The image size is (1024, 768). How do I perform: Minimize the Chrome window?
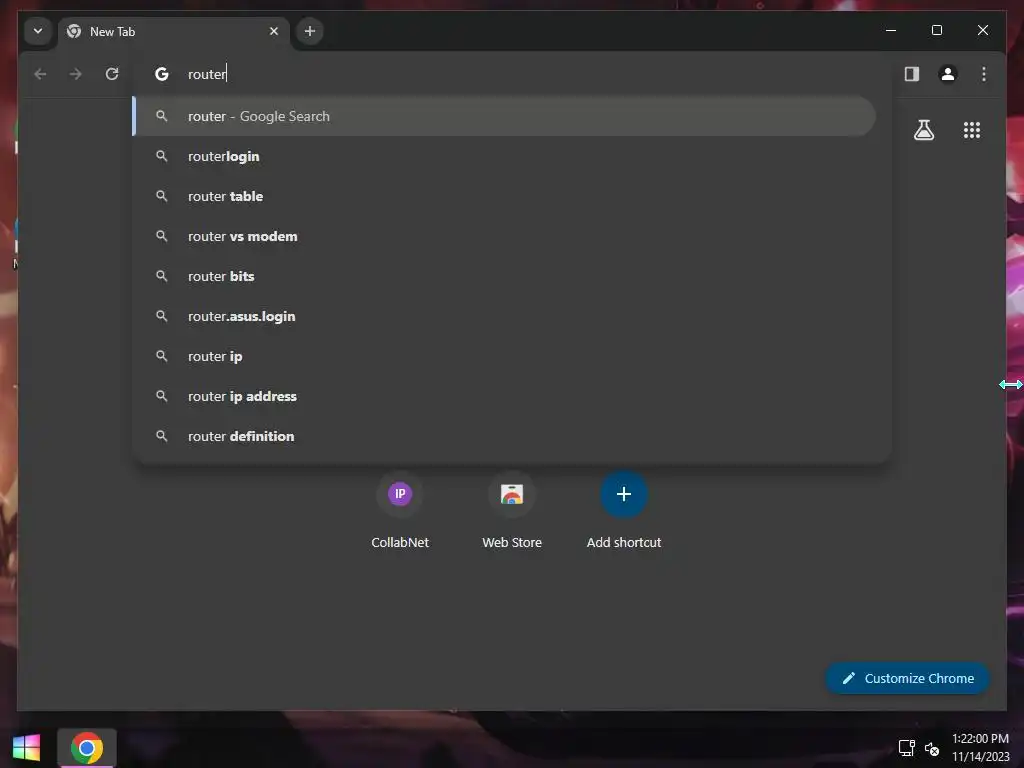coord(891,30)
